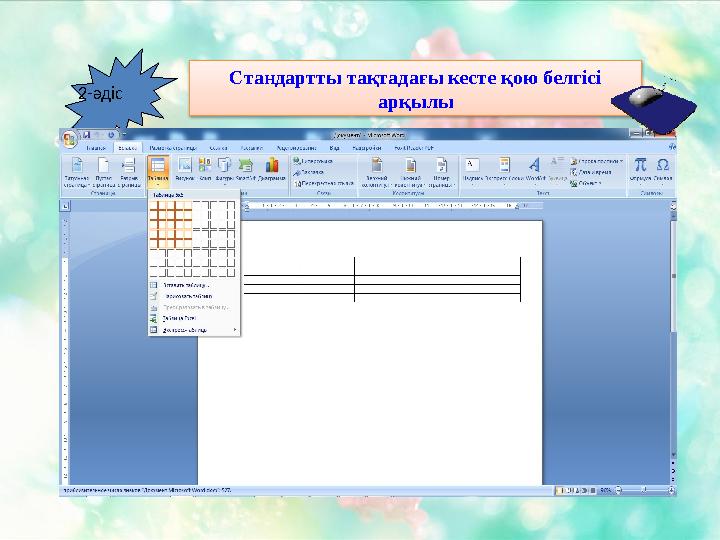The width and height of the screenshot is (720, 540).
Task: Click the tab selector above vertical ruler
Action: click(x=65, y=206)
